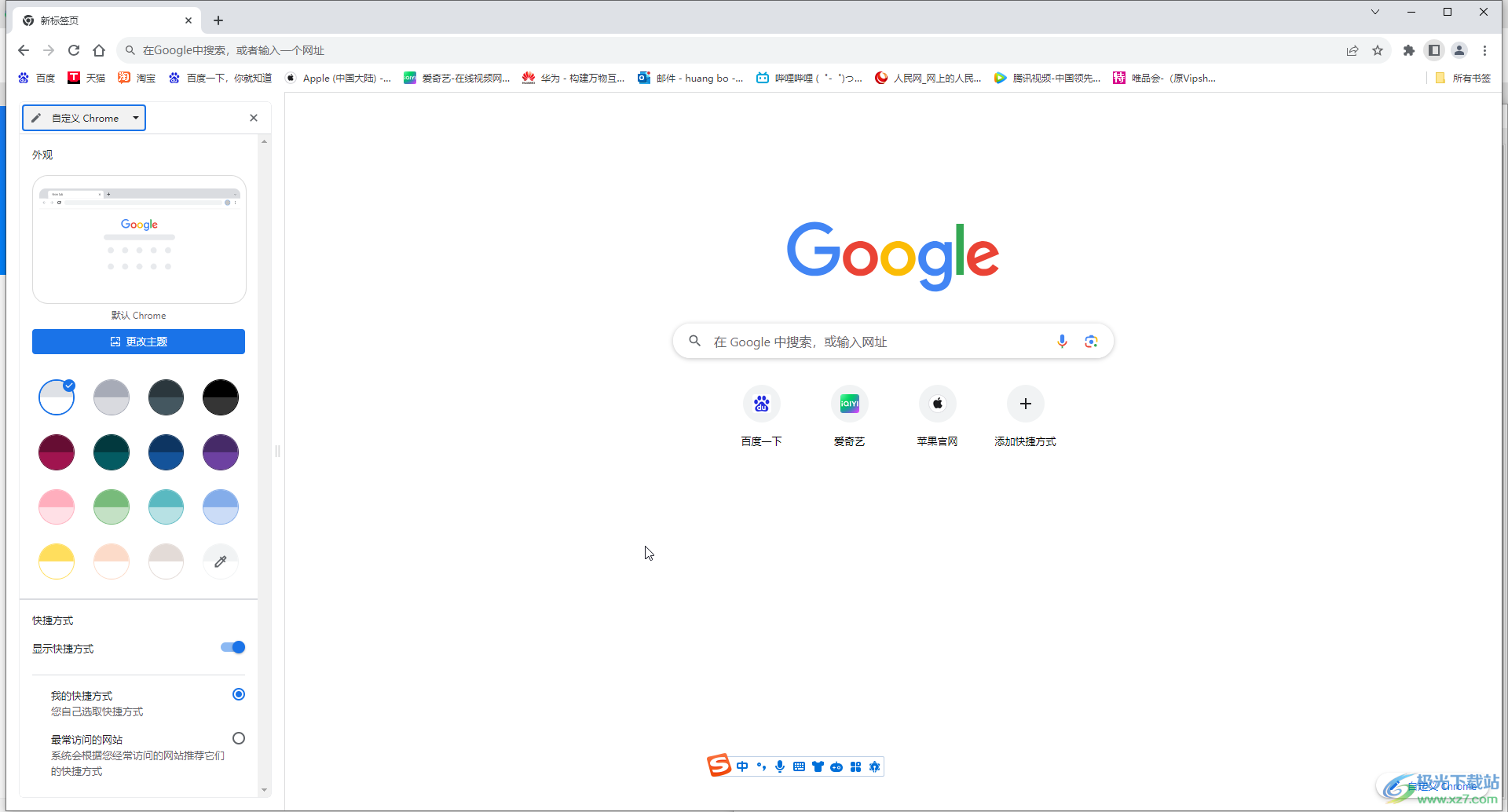Open the 百度 bookmark
This screenshot has width=1508, height=812.
(37, 78)
